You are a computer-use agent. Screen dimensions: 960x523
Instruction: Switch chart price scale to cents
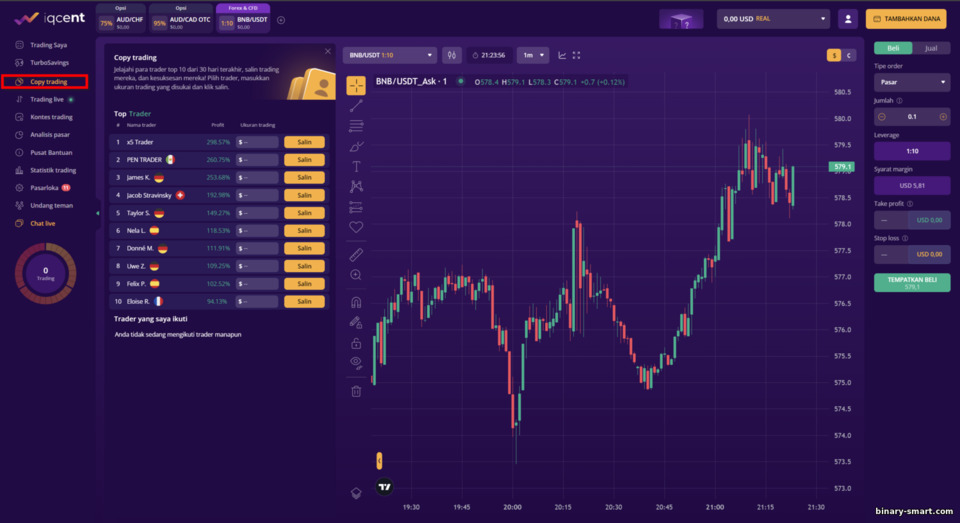coord(849,55)
